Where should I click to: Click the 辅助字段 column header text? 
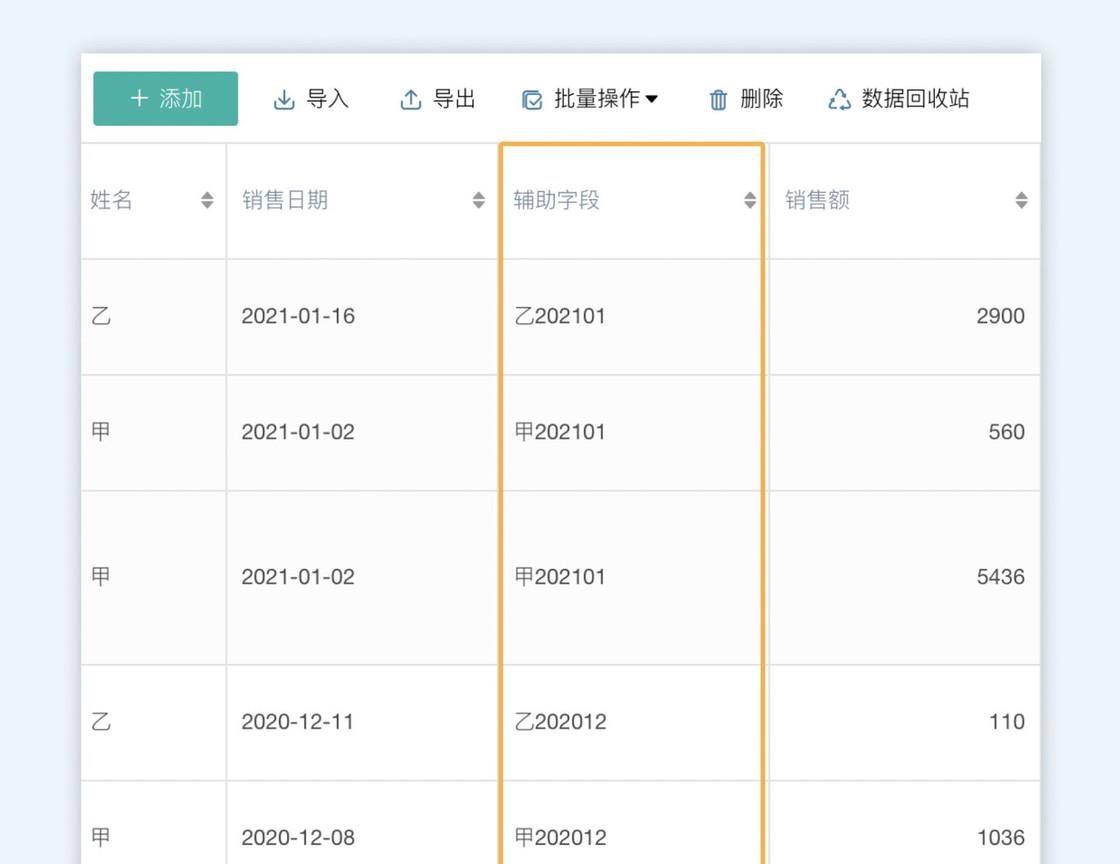tap(556, 200)
